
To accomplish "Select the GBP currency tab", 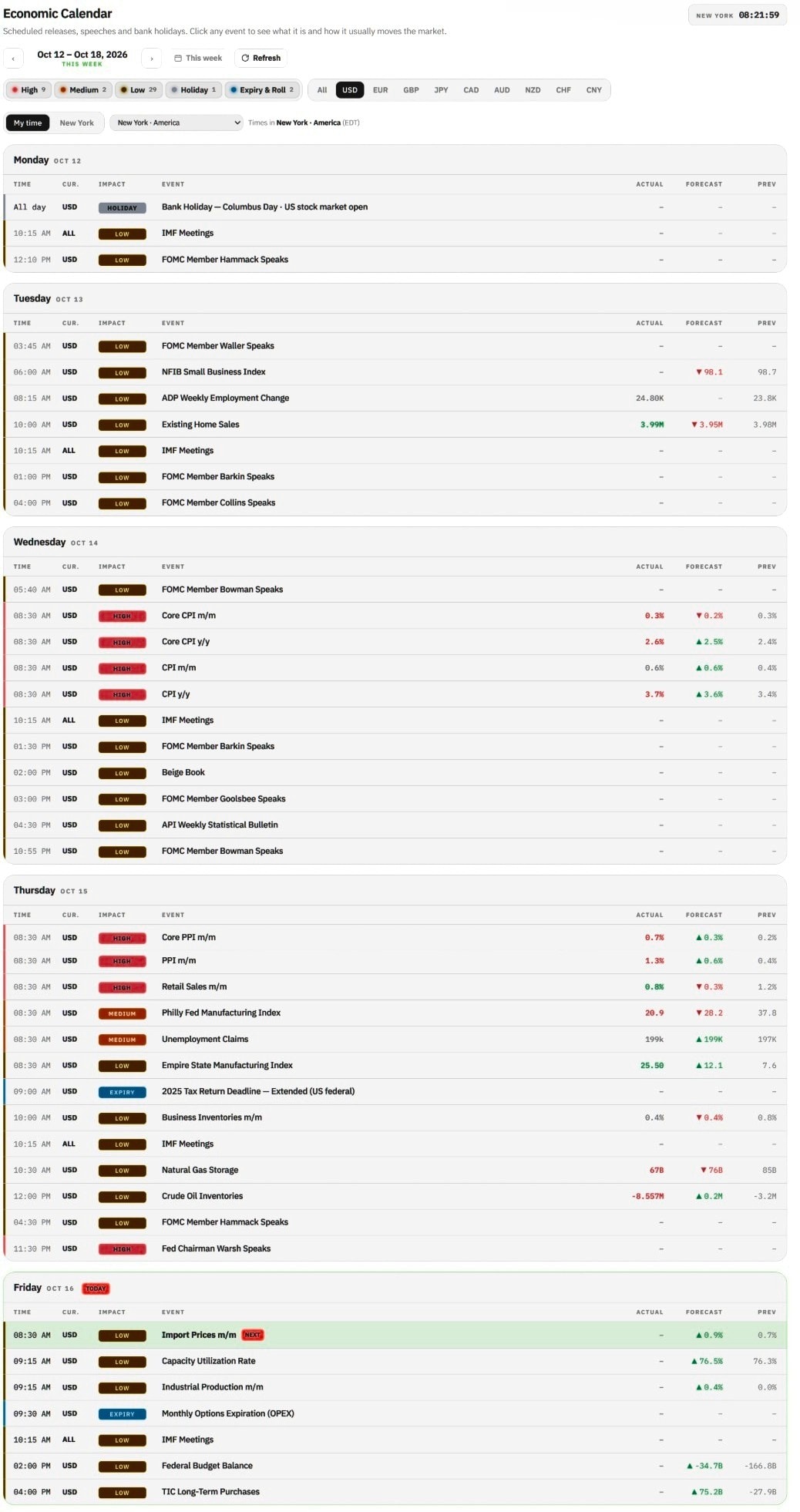I will (x=412, y=90).
